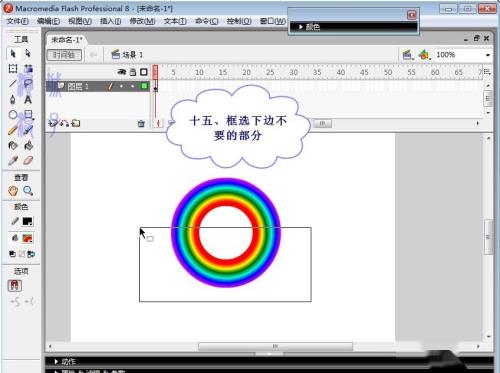Click the Timeline toggle button
Image resolution: width=500 pixels, height=373 pixels.
(64, 55)
